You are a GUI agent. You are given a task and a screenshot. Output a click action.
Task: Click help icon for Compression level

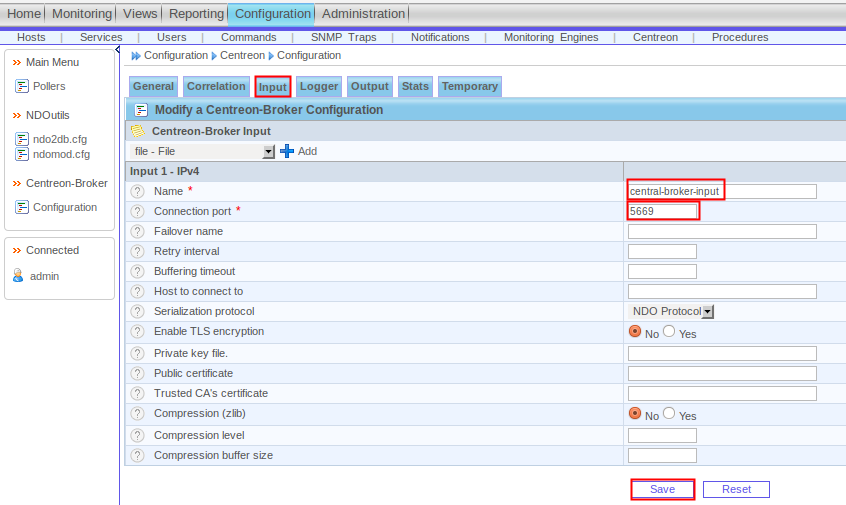tap(138, 435)
